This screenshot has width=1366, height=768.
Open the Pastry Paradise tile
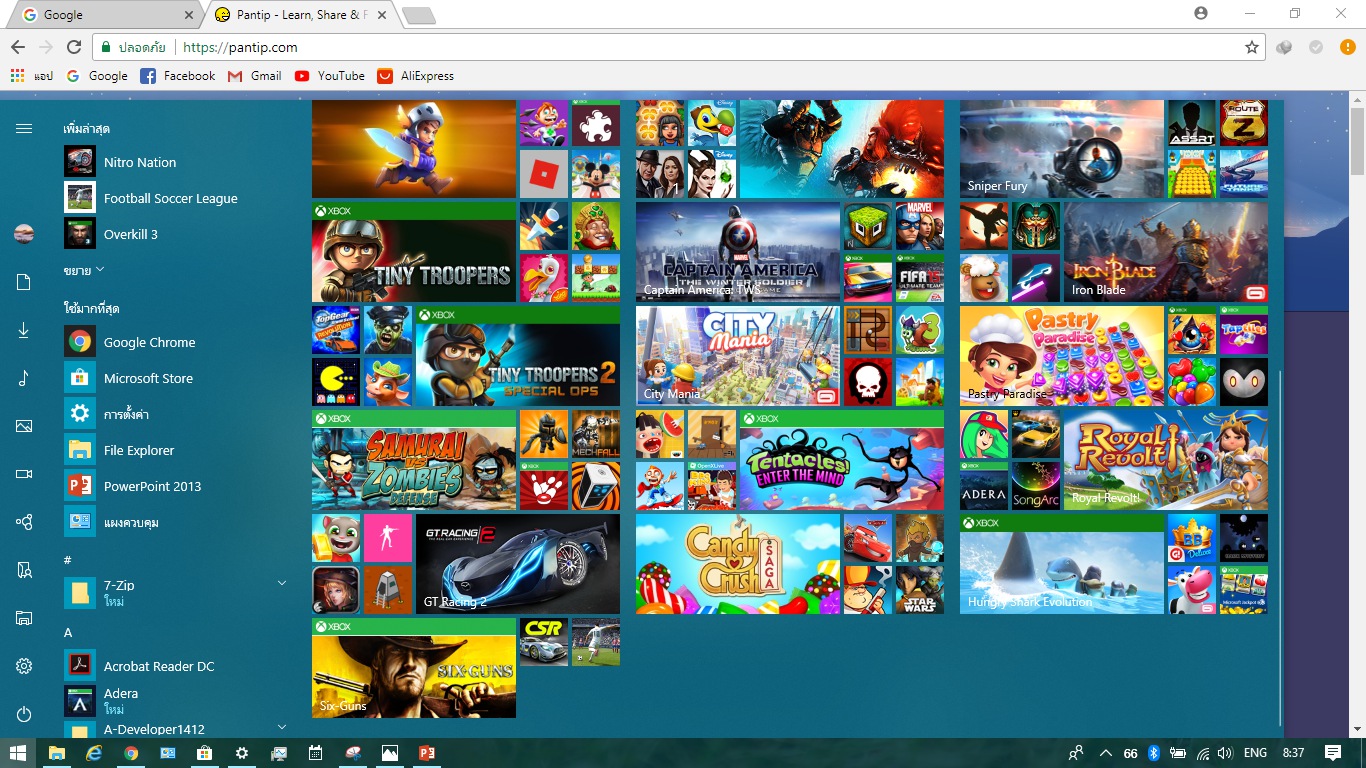(x=1062, y=356)
